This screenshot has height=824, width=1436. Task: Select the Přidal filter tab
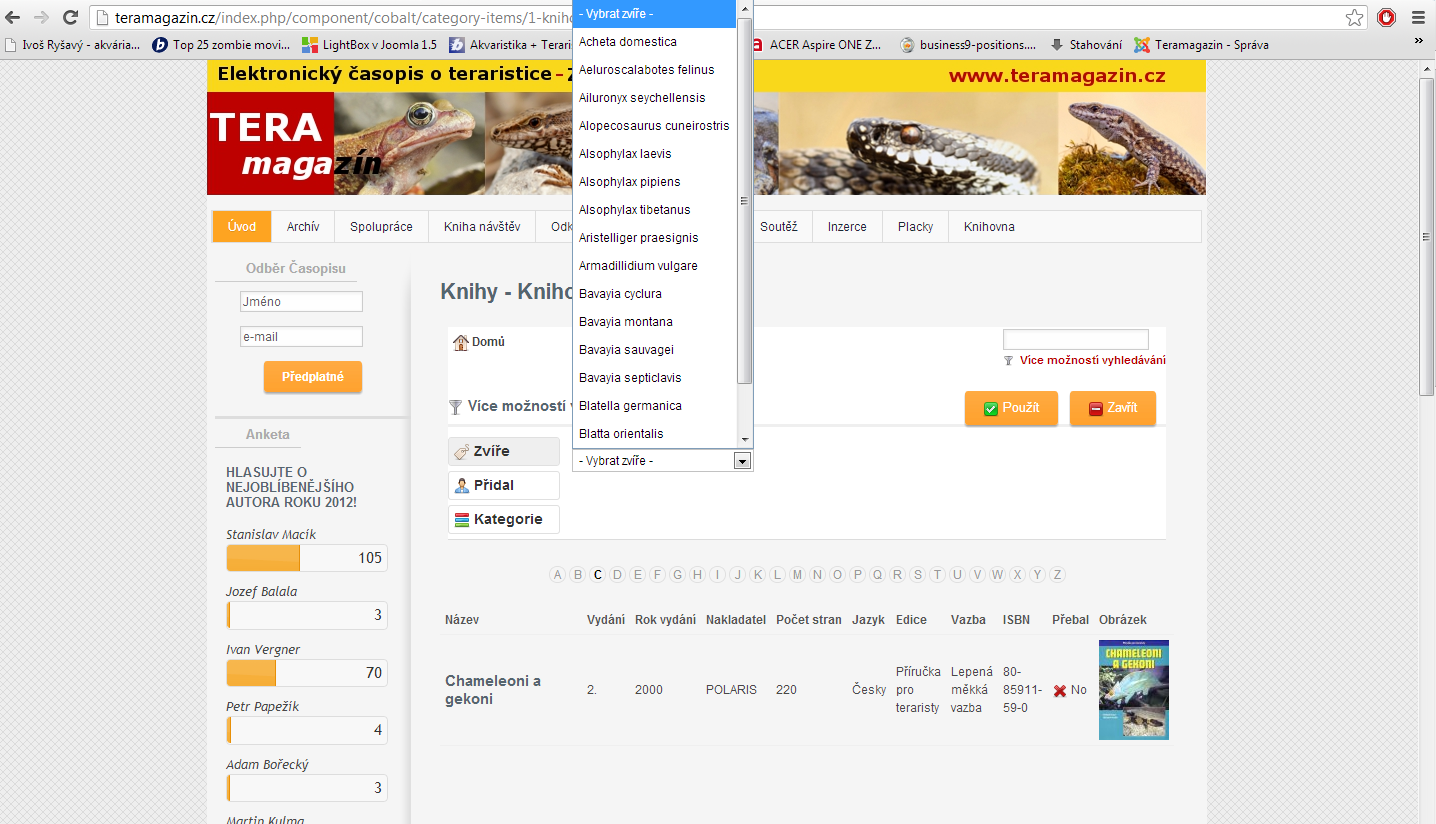pyautogui.click(x=504, y=485)
